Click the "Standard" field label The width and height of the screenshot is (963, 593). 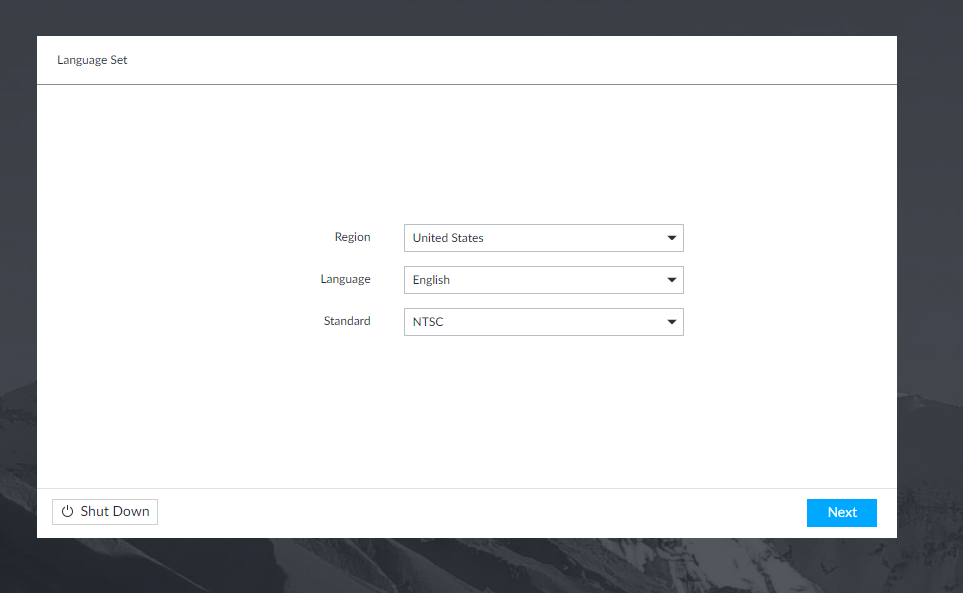[347, 321]
